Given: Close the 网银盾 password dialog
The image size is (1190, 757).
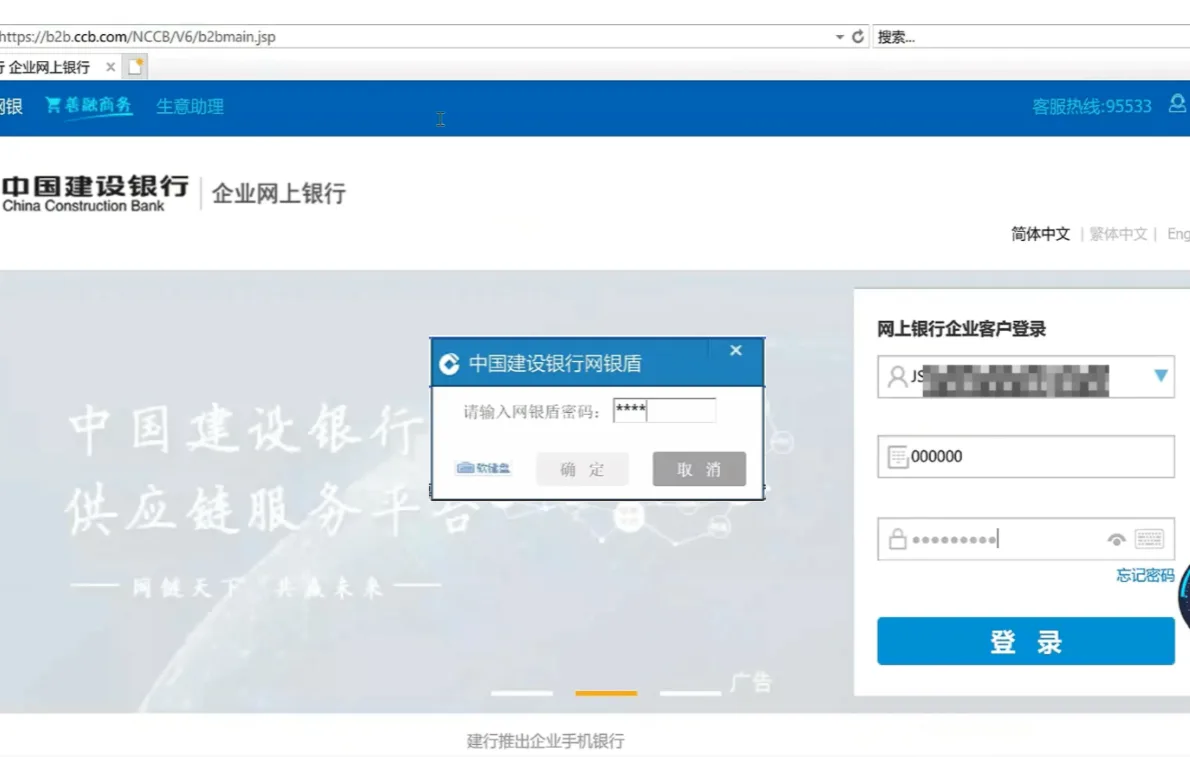Looking at the screenshot, I should [735, 351].
